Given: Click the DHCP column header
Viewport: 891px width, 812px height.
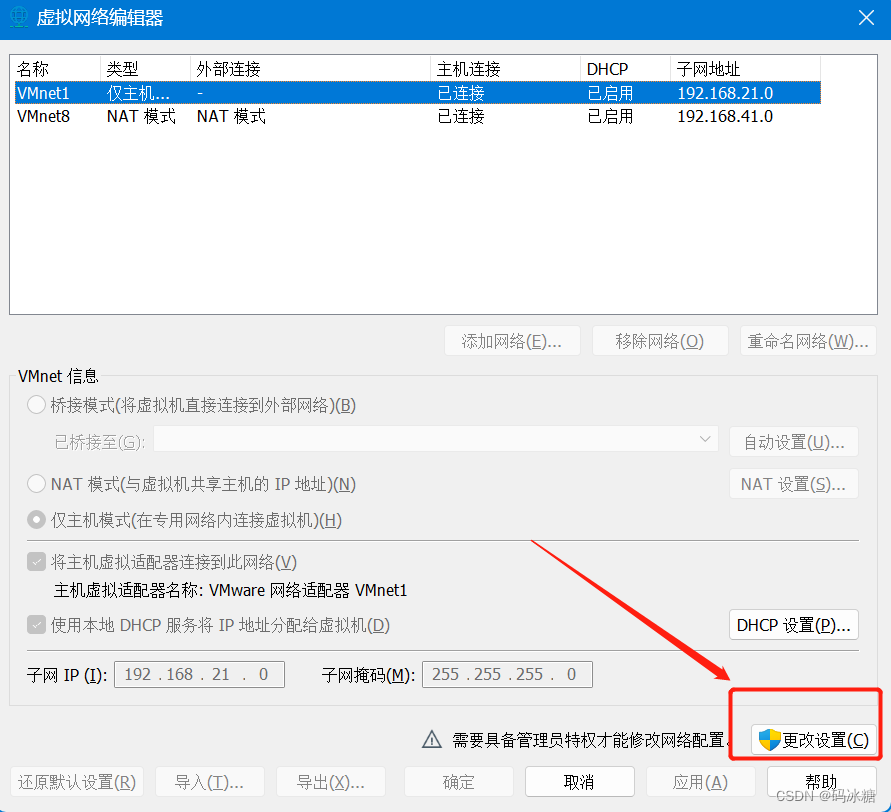Looking at the screenshot, I should 626,69.
